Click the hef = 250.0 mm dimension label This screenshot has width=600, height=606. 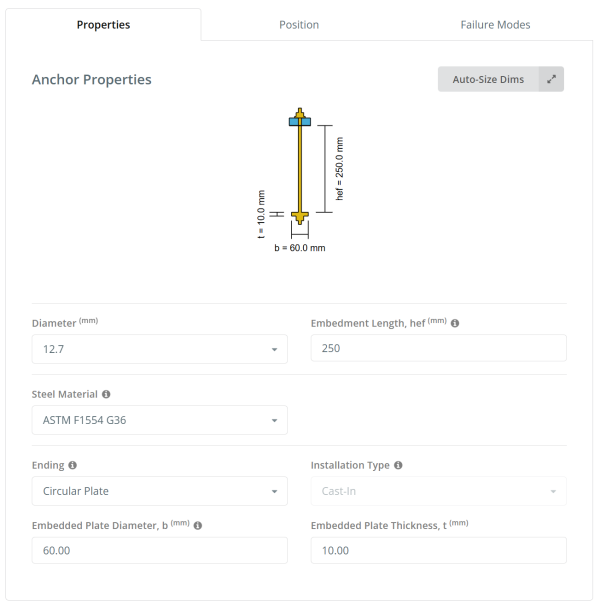[340, 168]
